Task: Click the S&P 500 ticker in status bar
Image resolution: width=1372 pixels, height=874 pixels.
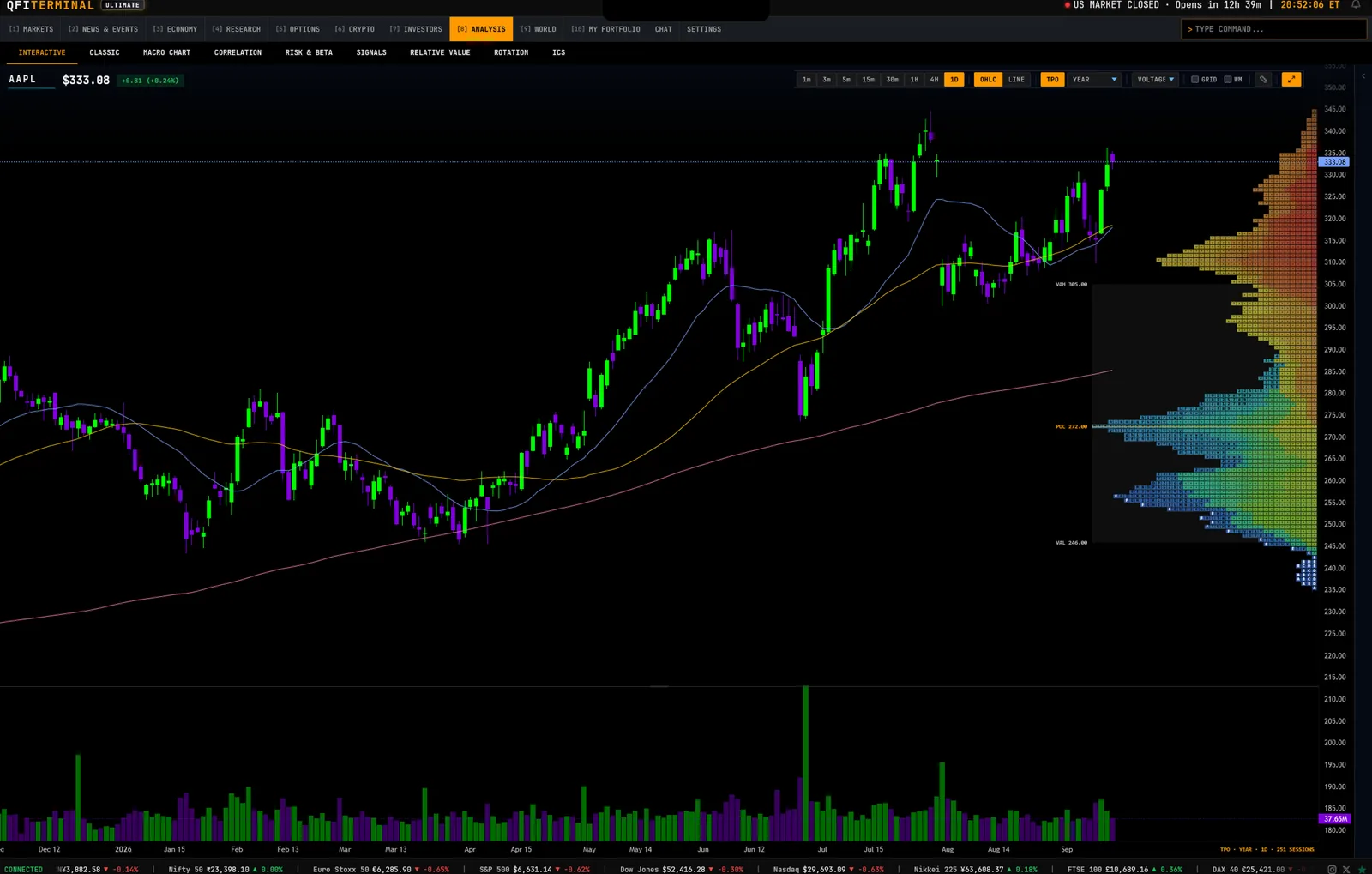Action: pos(534,869)
